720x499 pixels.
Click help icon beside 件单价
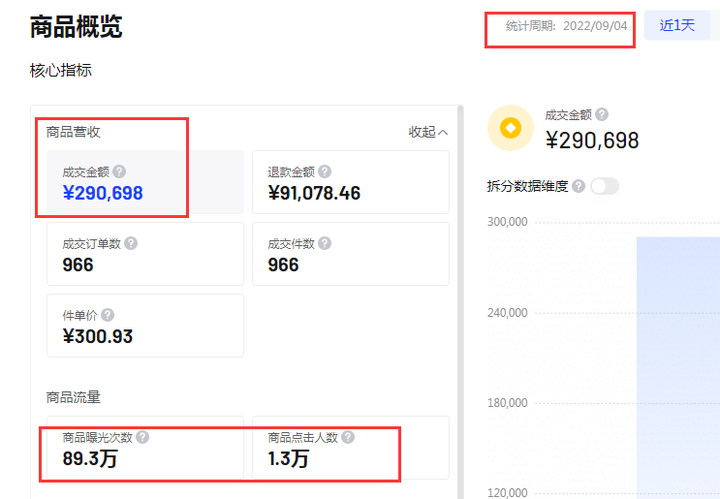(x=107, y=315)
